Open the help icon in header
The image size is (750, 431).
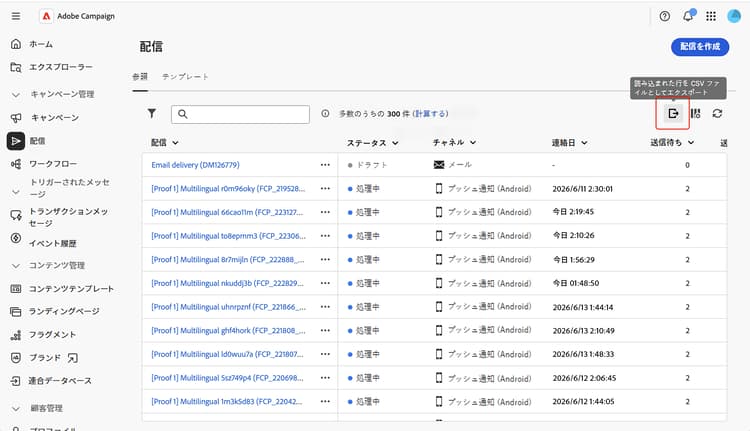click(x=664, y=16)
